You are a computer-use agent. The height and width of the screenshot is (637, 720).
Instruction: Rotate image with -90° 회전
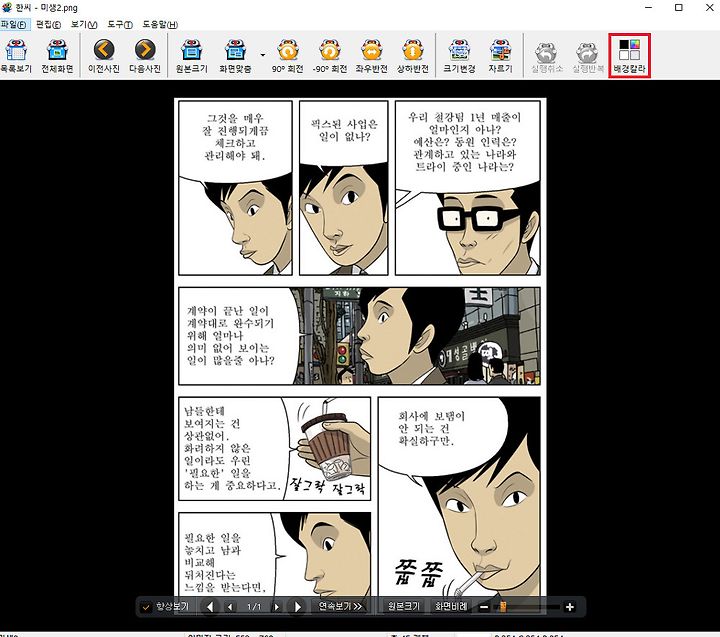(330, 56)
